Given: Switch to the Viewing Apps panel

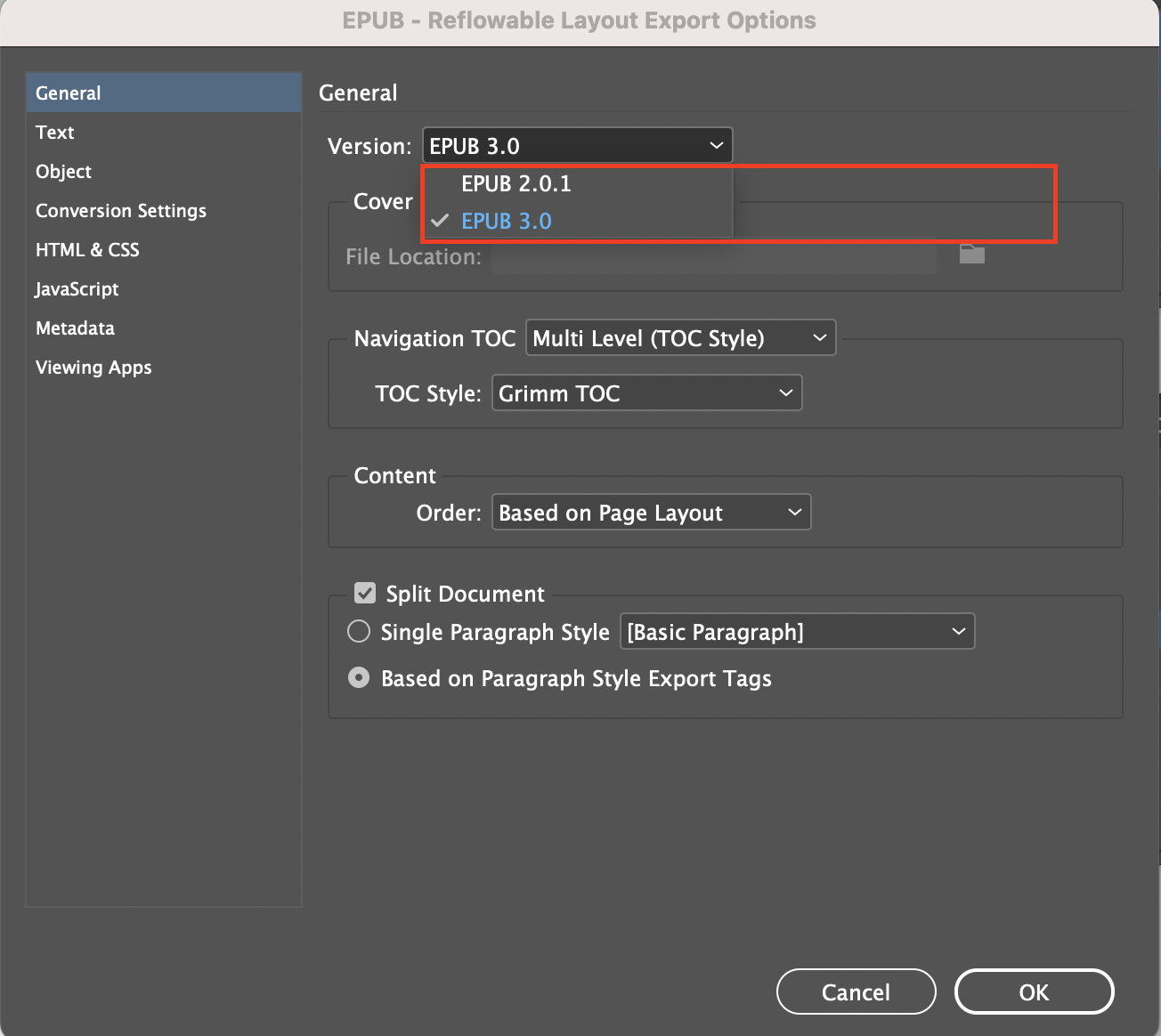Looking at the screenshot, I should [93, 368].
